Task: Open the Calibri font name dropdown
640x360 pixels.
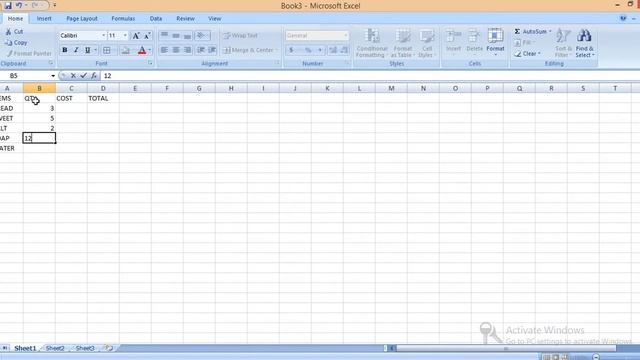Action: pyautogui.click(x=104, y=36)
